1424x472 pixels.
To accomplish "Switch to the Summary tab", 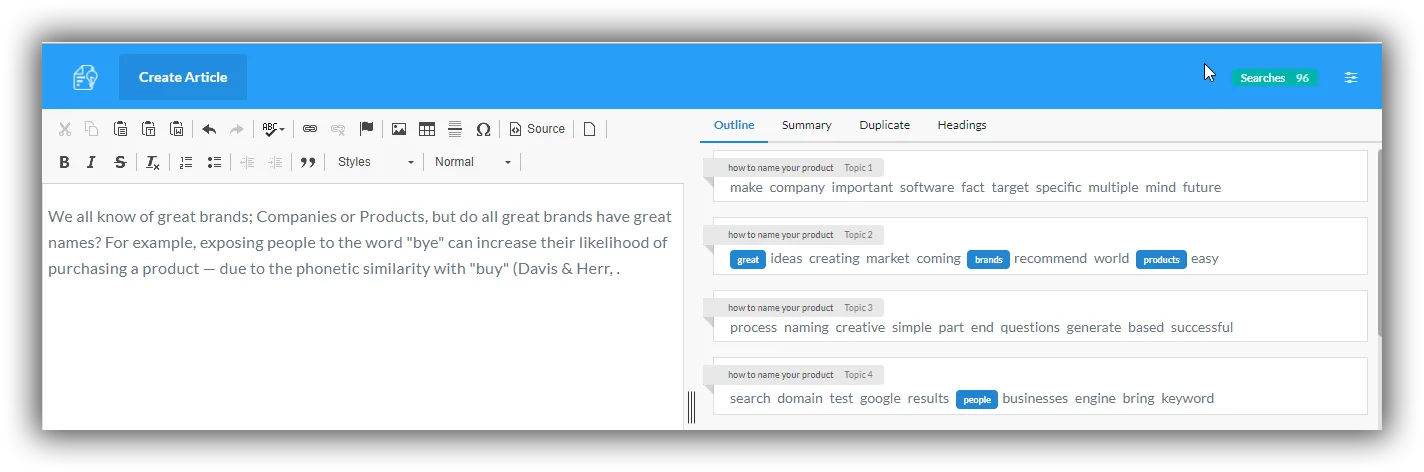I will [807, 125].
